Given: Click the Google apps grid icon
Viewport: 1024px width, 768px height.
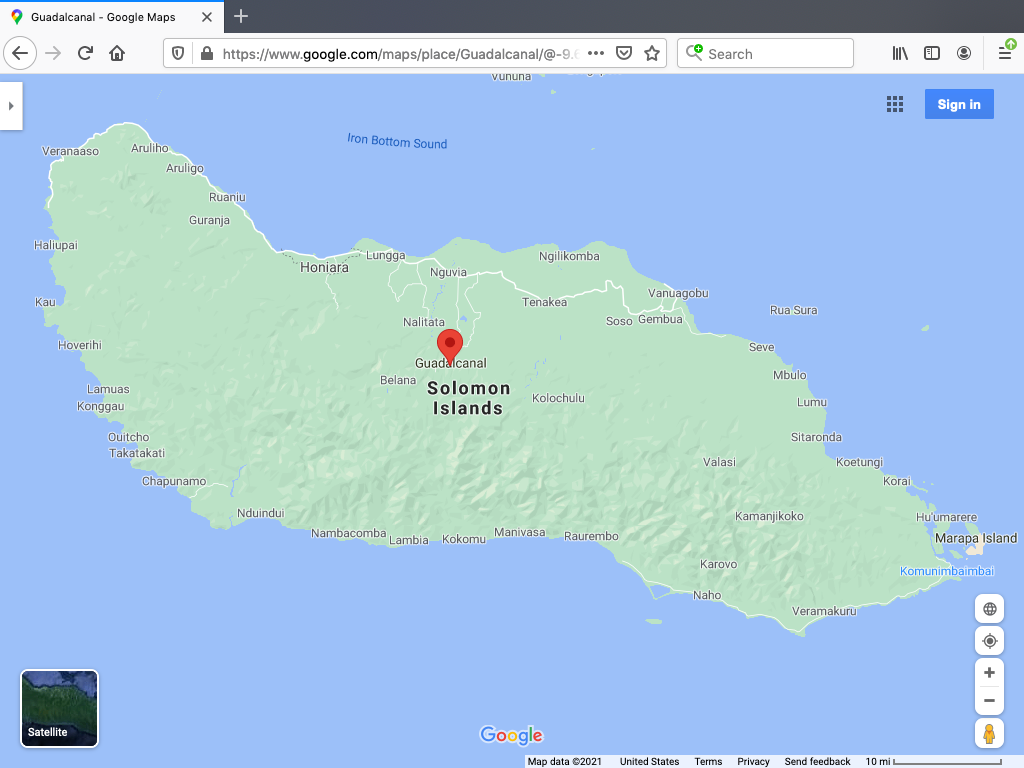Looking at the screenshot, I should [895, 105].
